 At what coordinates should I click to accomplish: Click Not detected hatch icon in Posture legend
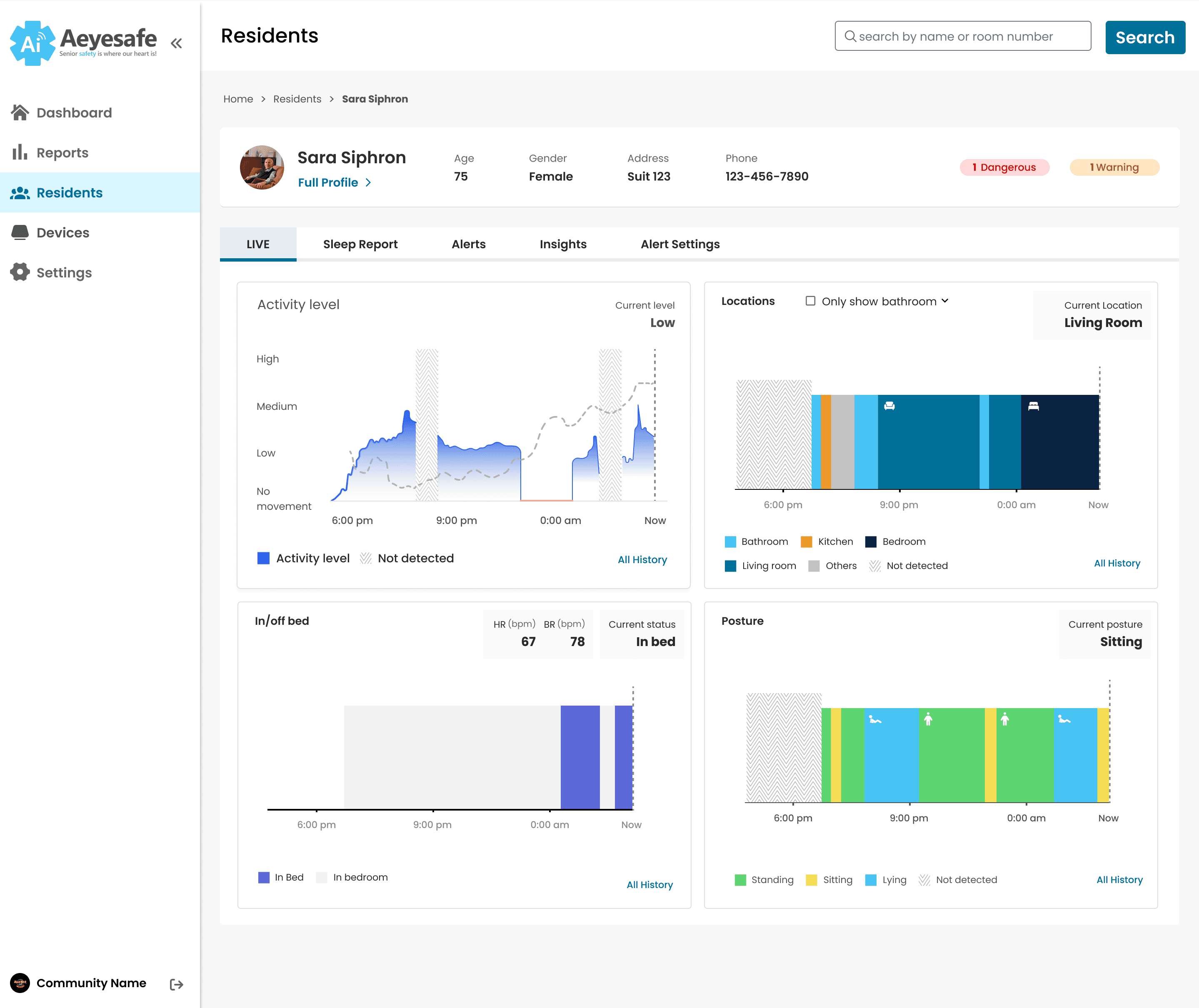(924, 880)
